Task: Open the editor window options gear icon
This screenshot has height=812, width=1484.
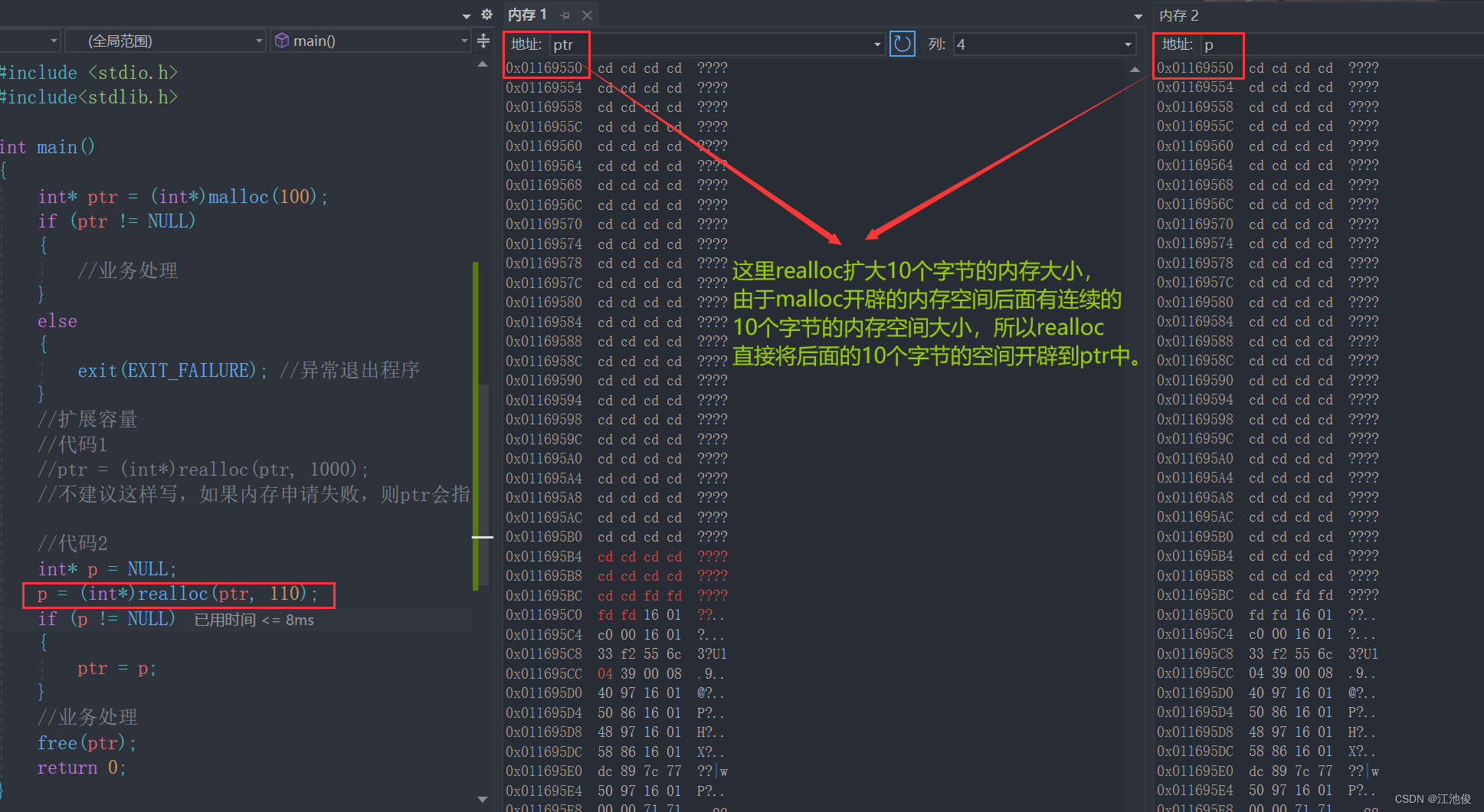Action: [486, 15]
